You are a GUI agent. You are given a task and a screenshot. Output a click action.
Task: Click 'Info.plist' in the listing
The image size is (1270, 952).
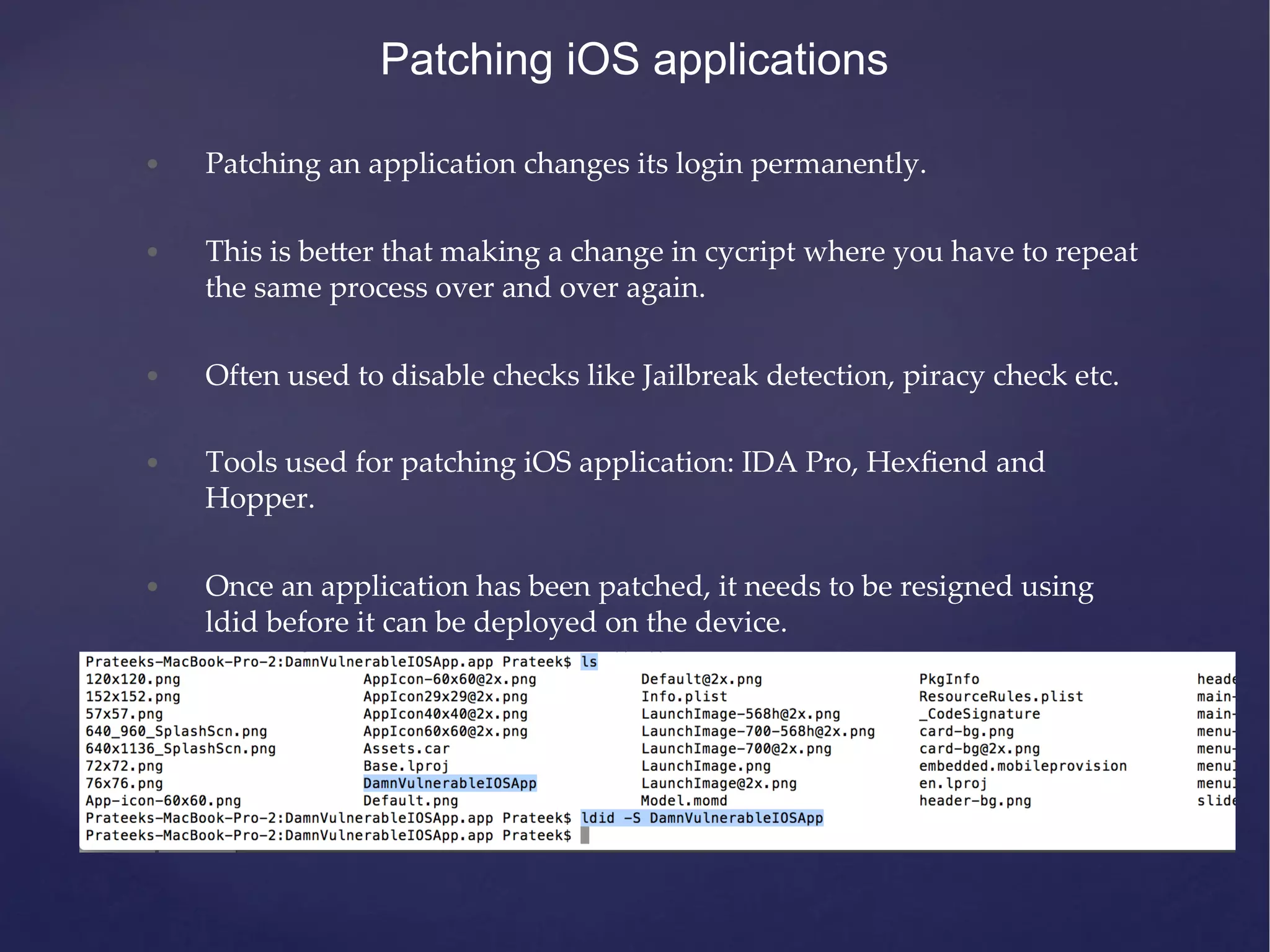(684, 697)
